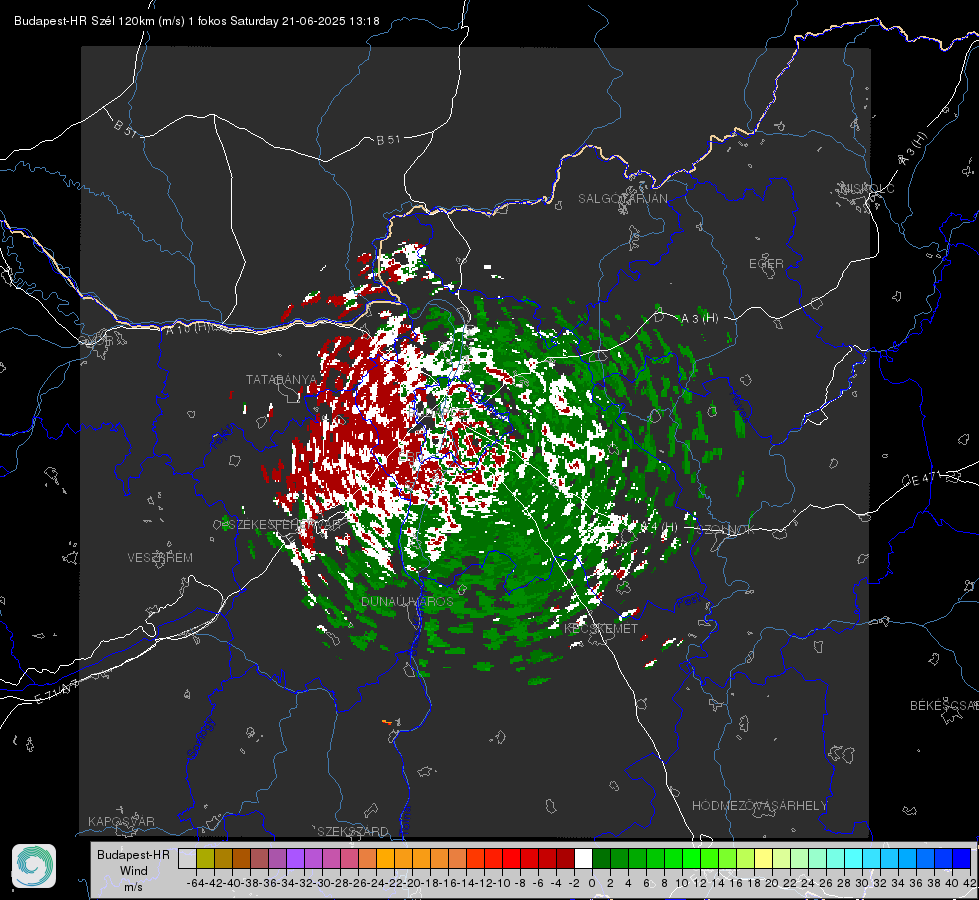The height and width of the screenshot is (900, 979).
Task: Pick the dark green swatch right of 0
Action: click(x=601, y=858)
